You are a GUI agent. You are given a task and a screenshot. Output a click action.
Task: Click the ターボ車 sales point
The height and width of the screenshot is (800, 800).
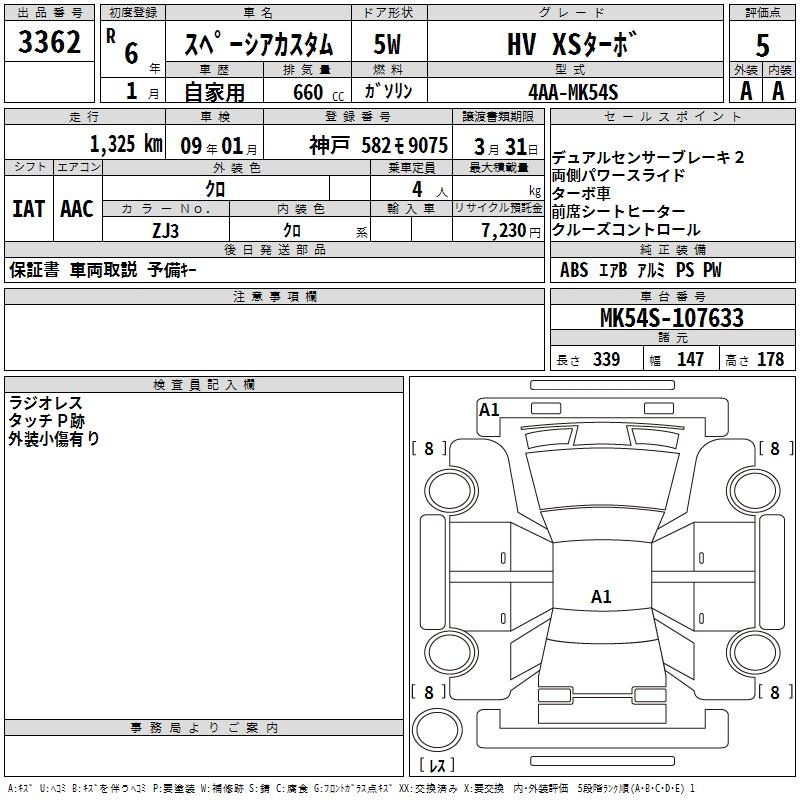point(581,193)
